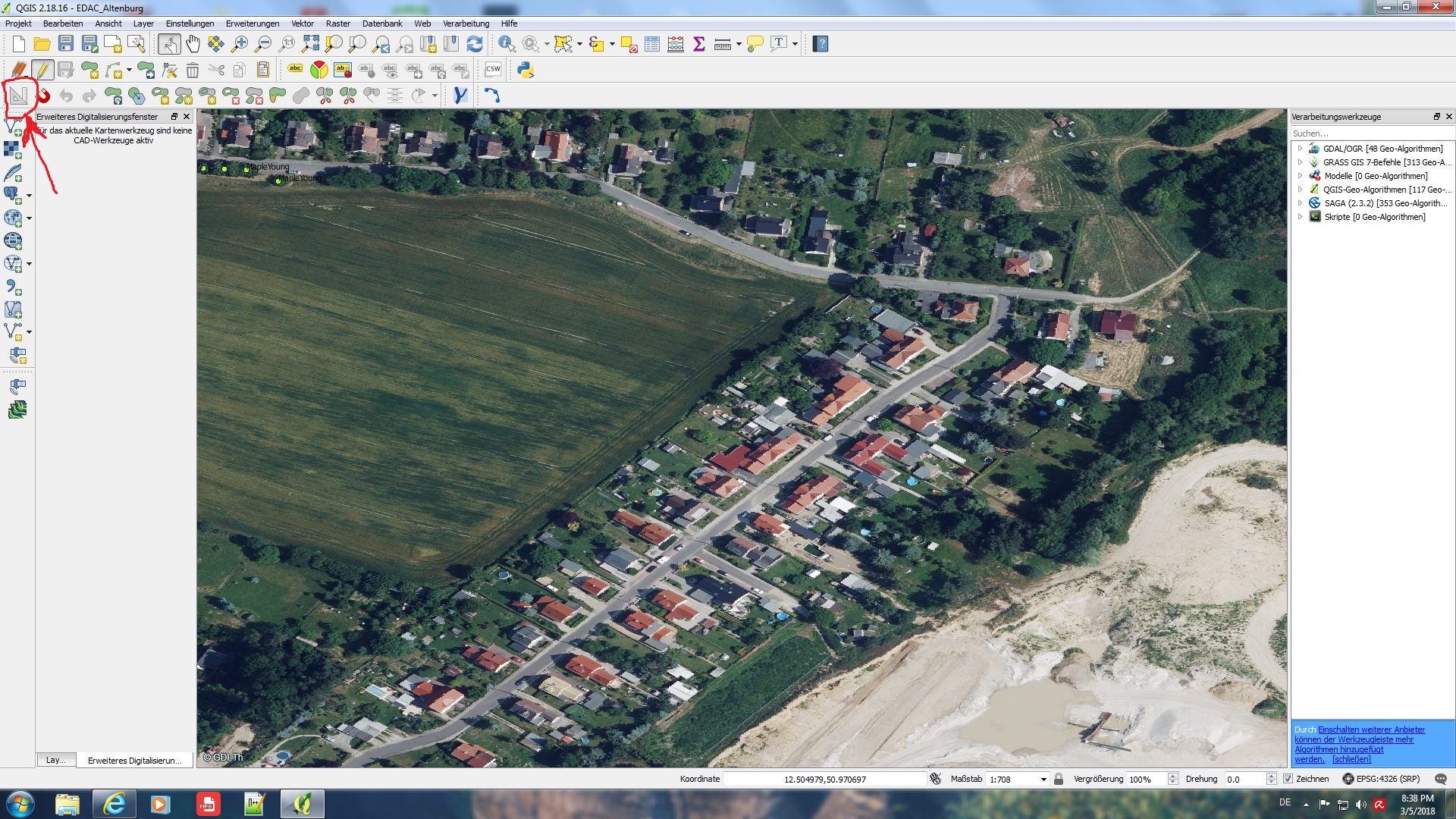Click the blue Y plugin icon
Image resolution: width=1456 pixels, height=819 pixels.
click(x=460, y=96)
